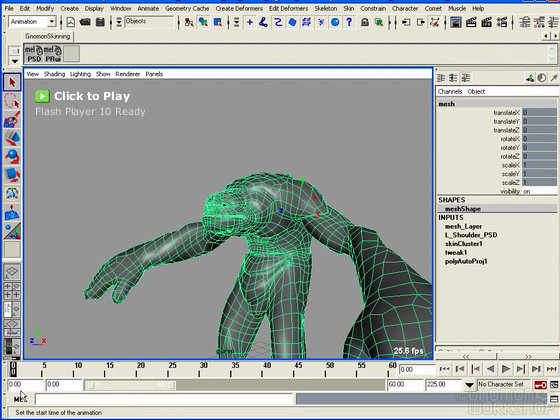Click the question mark help icon
560x420 pixels.
pos(349,22)
